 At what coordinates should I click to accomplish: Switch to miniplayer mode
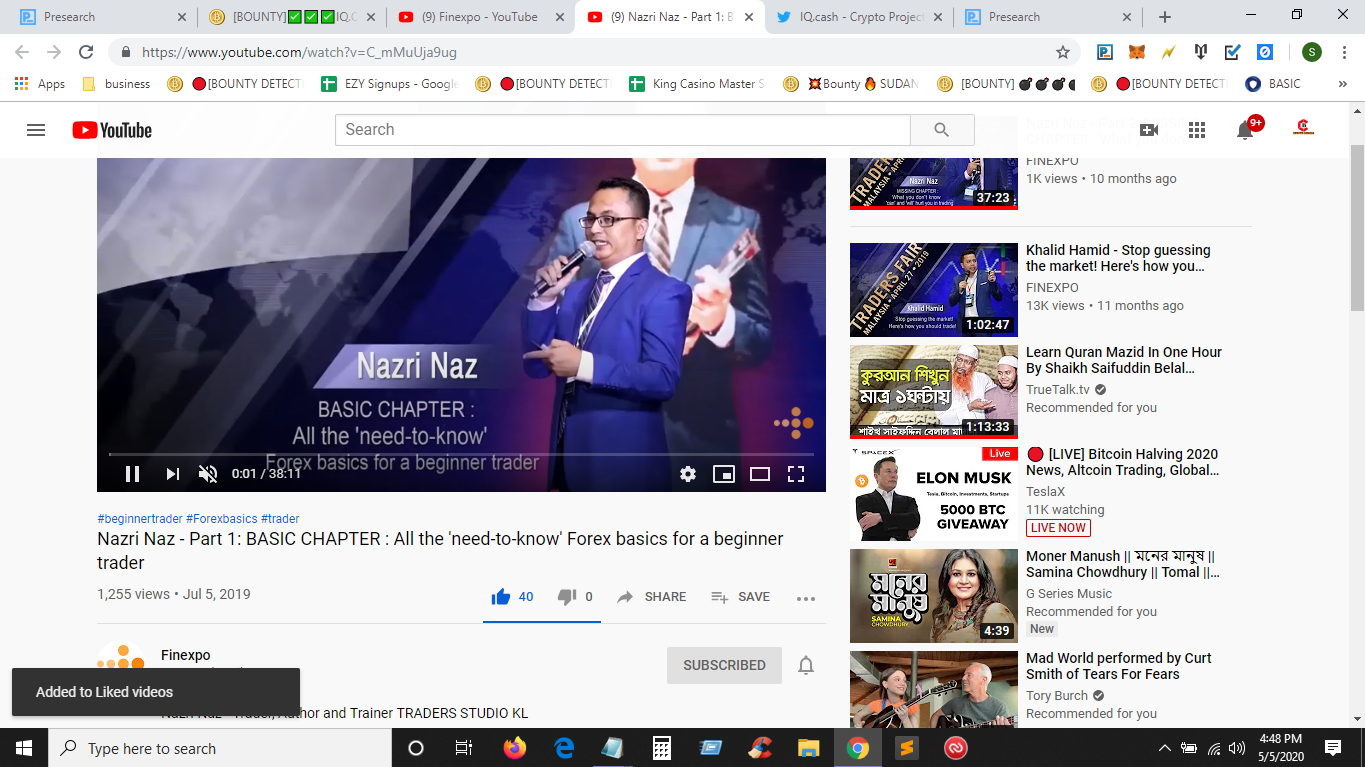coord(724,474)
